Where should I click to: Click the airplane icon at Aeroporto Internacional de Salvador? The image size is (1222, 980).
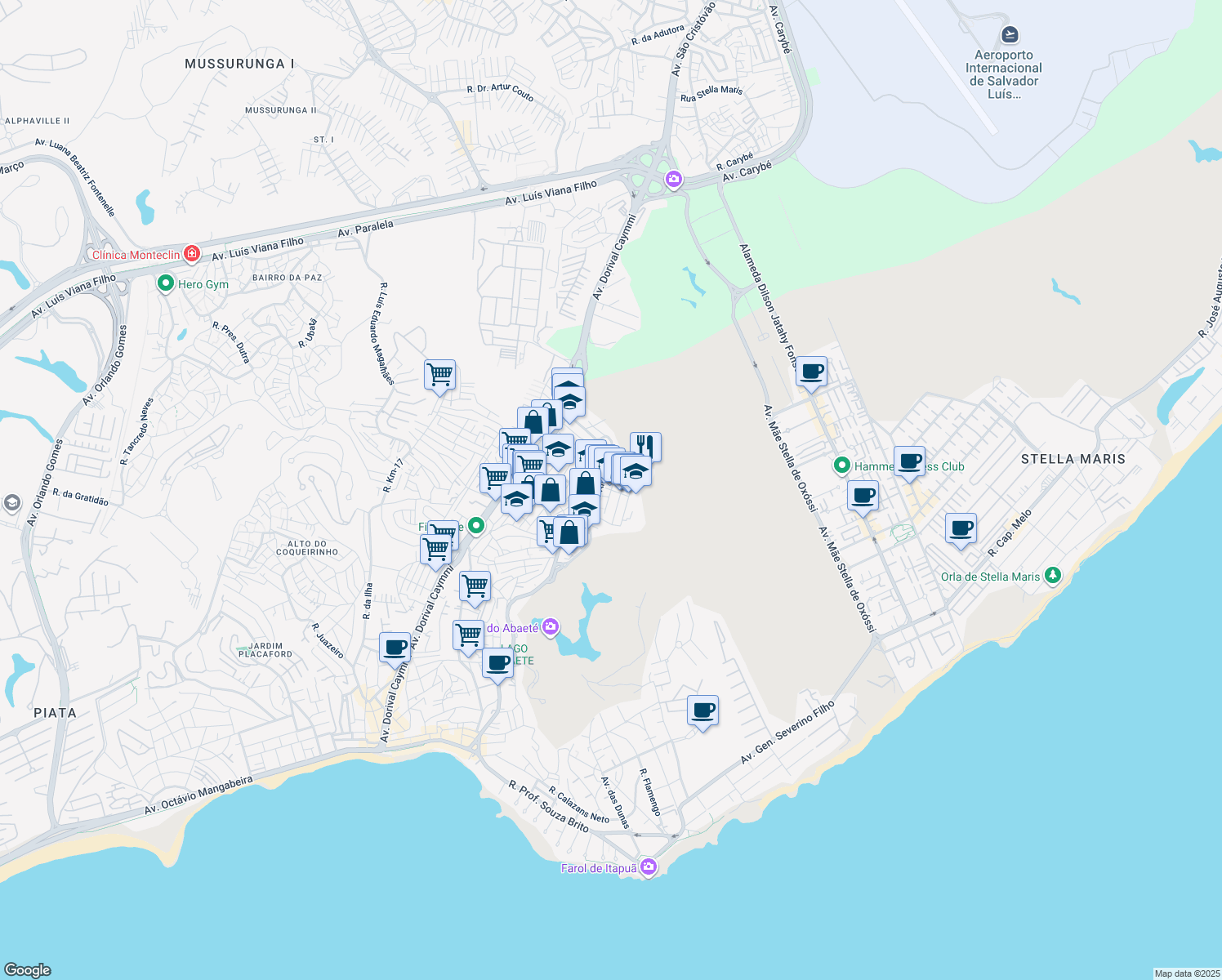click(1009, 36)
